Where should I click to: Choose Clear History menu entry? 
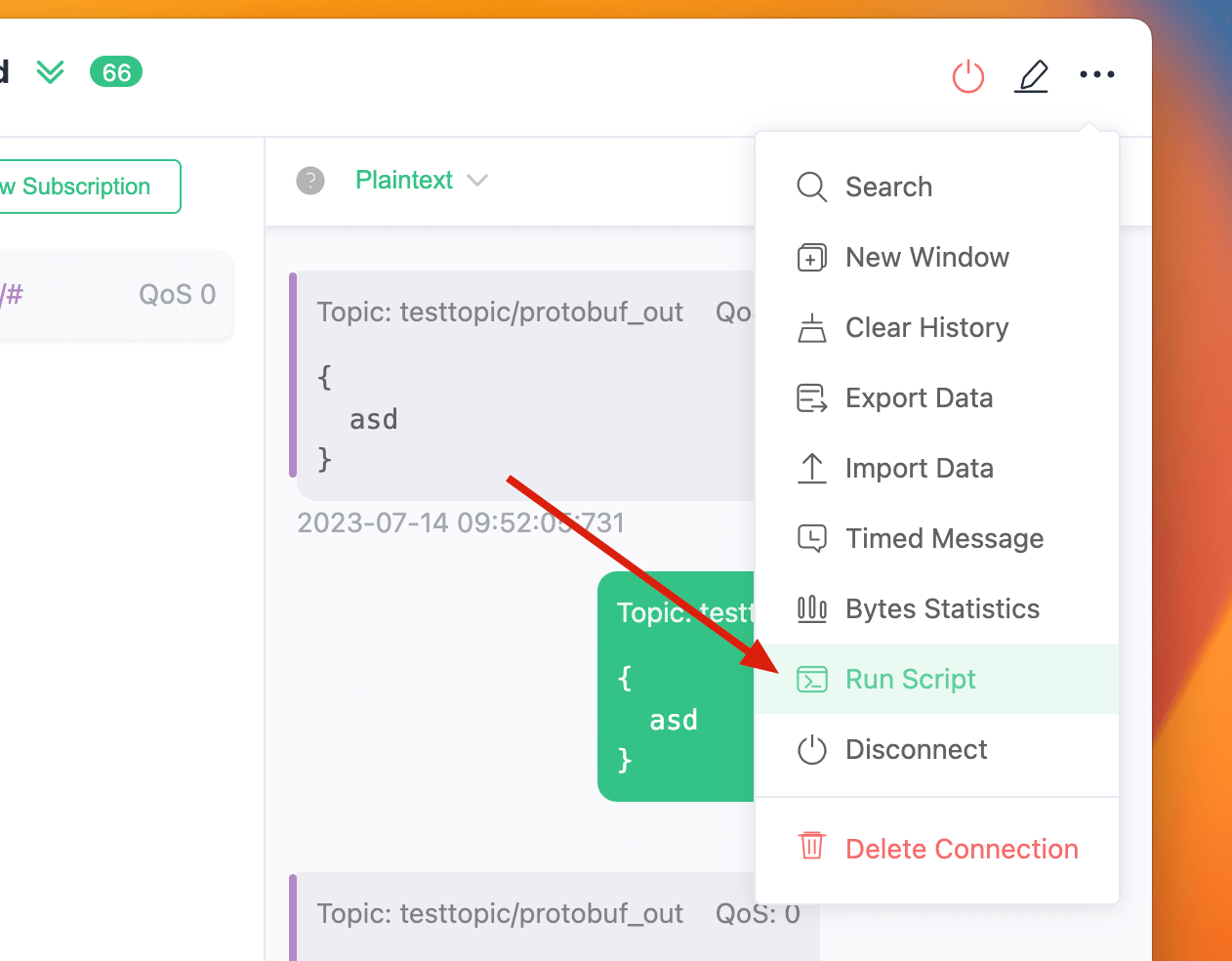tap(926, 328)
